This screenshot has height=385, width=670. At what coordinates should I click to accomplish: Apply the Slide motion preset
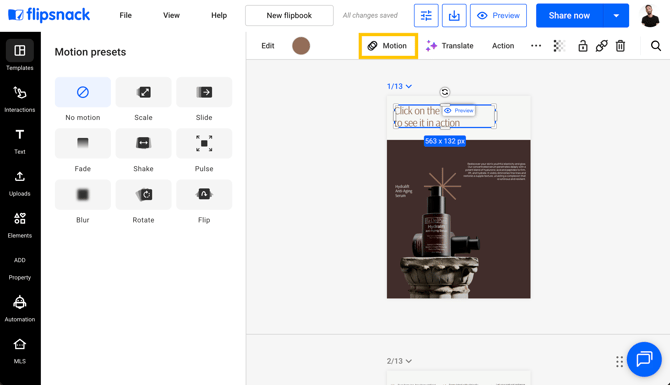pyautogui.click(x=204, y=92)
